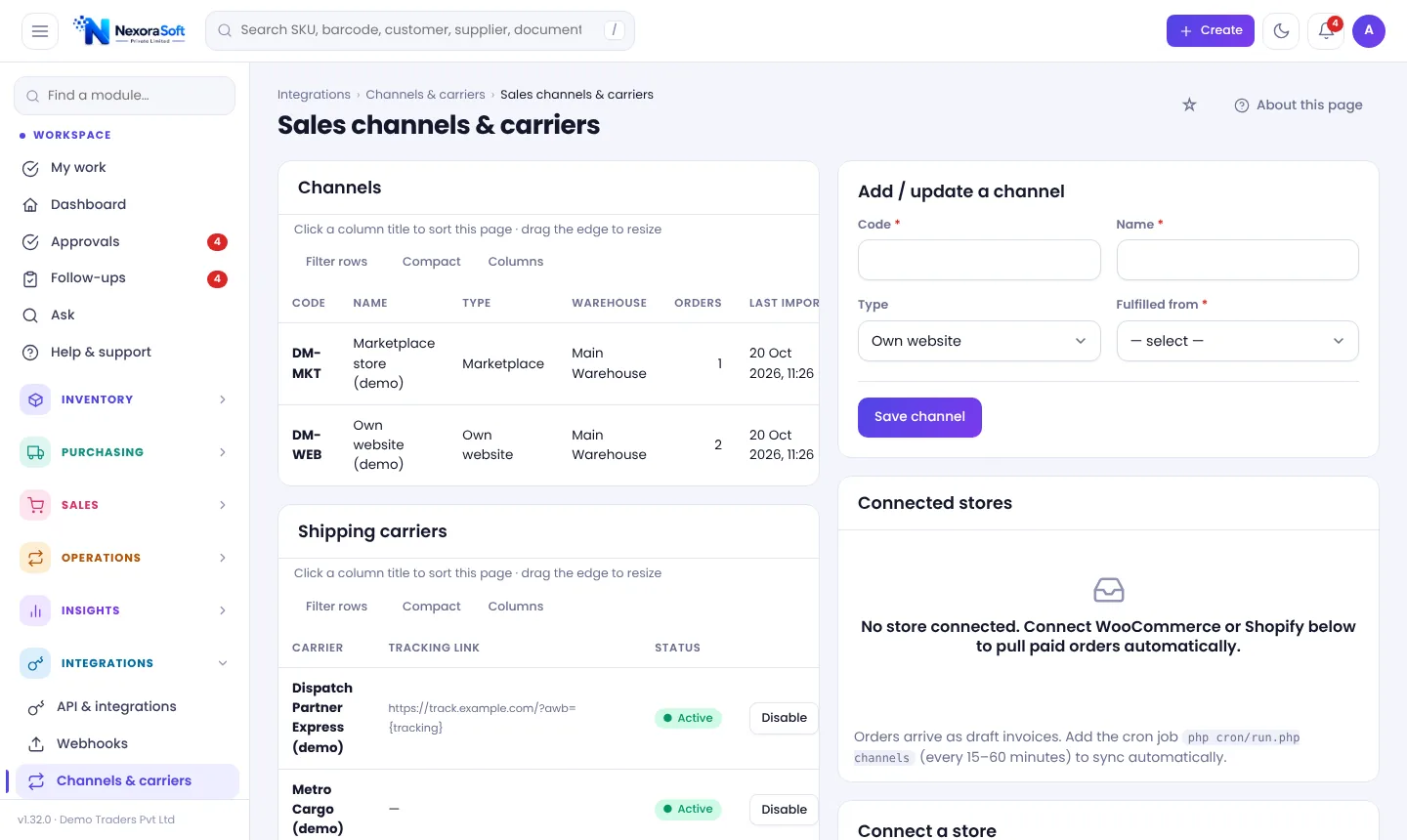Click the Integrations key icon

click(x=35, y=663)
